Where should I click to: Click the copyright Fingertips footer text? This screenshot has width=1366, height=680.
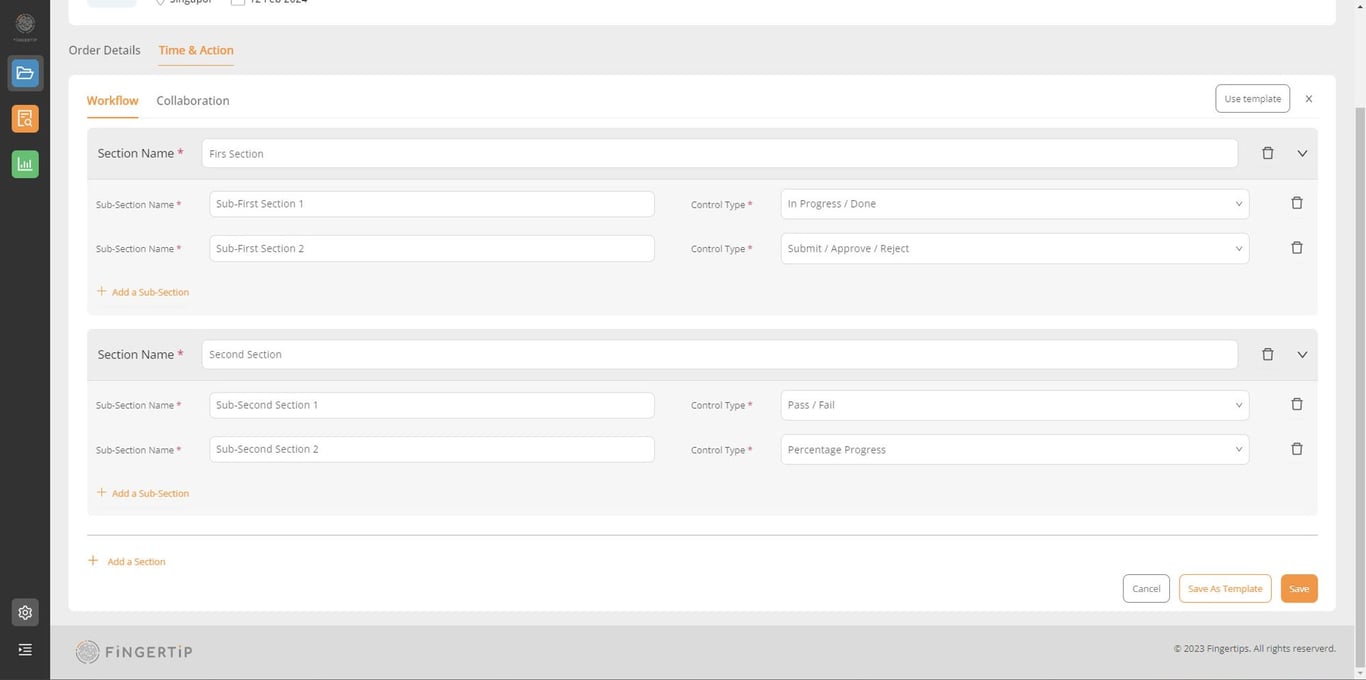coord(1254,649)
